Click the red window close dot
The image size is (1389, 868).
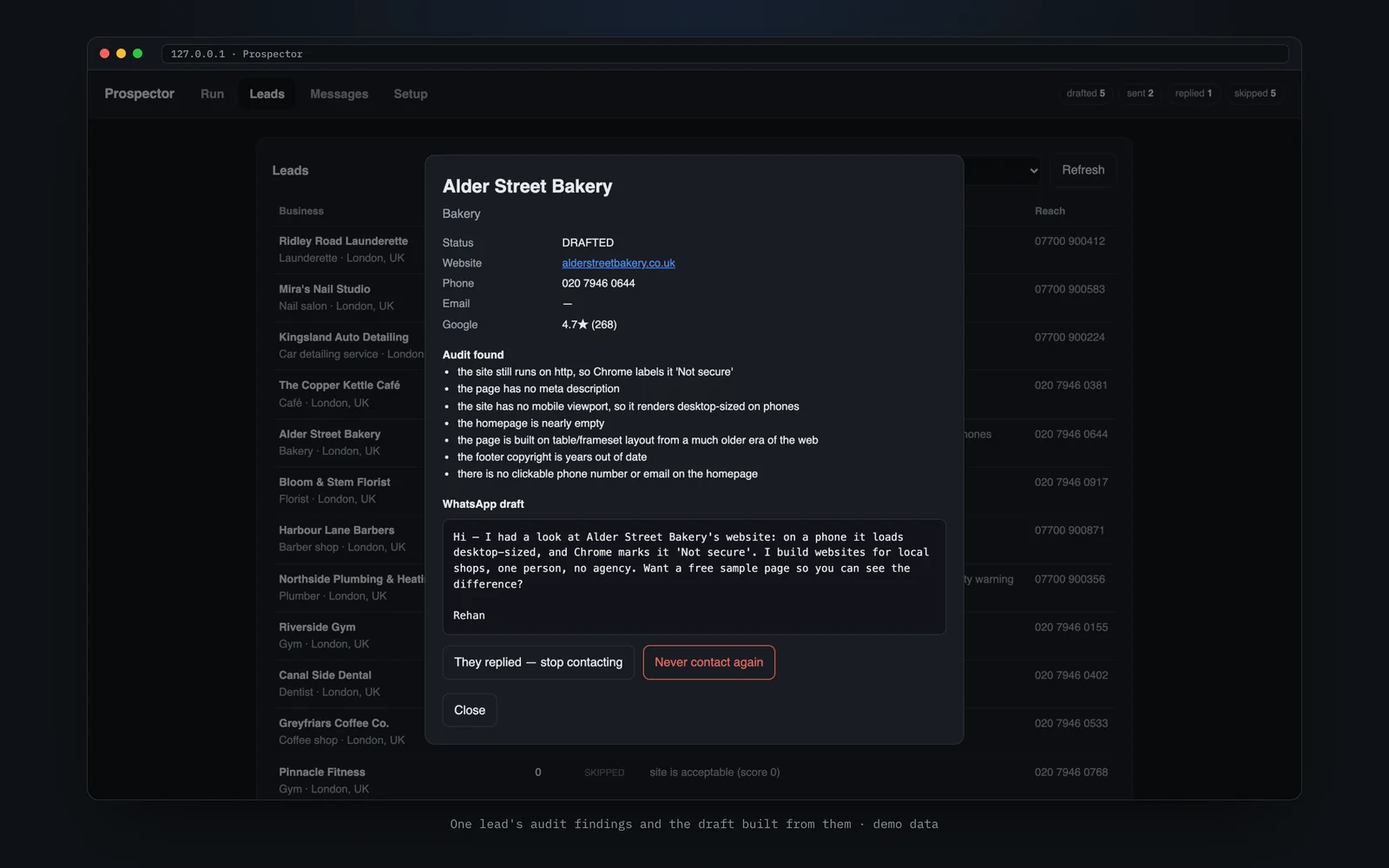[104, 54]
